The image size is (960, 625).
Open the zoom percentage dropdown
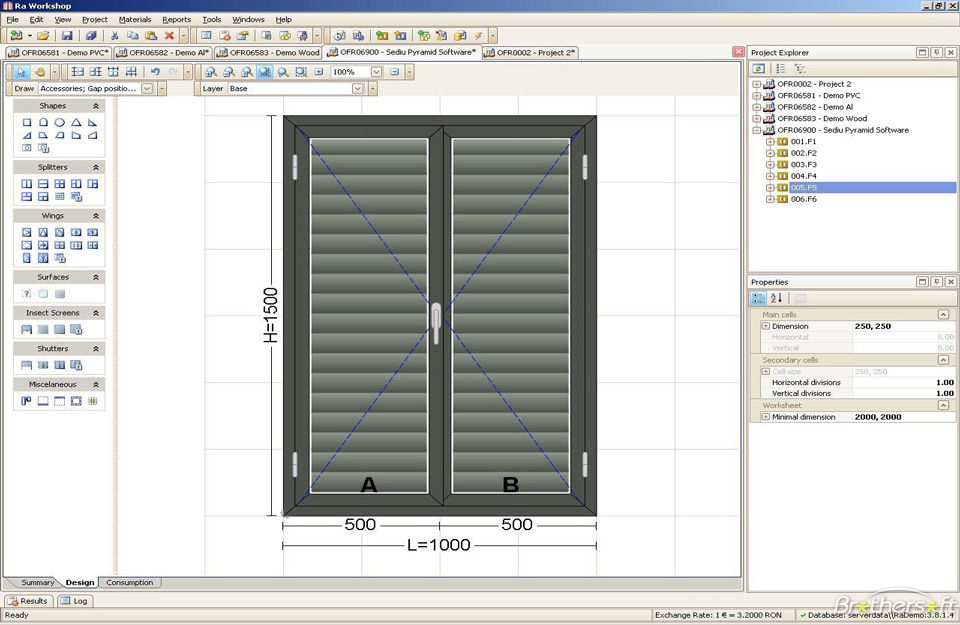pyautogui.click(x=376, y=72)
